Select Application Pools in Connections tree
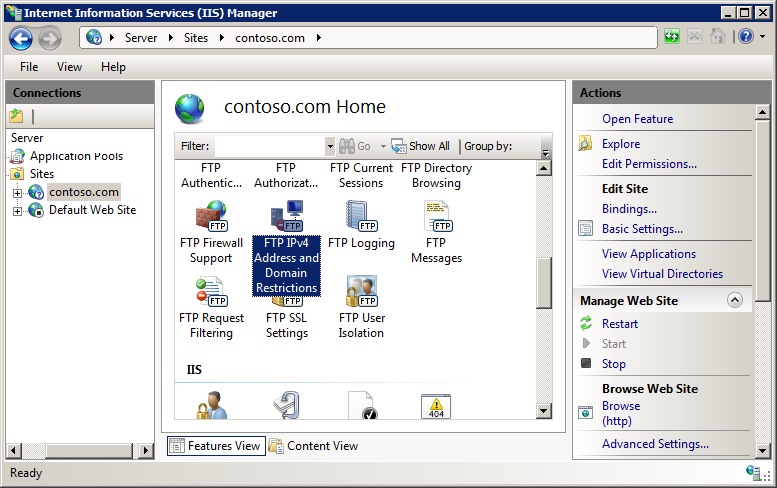Viewport: 777px width, 488px height. tap(76, 156)
